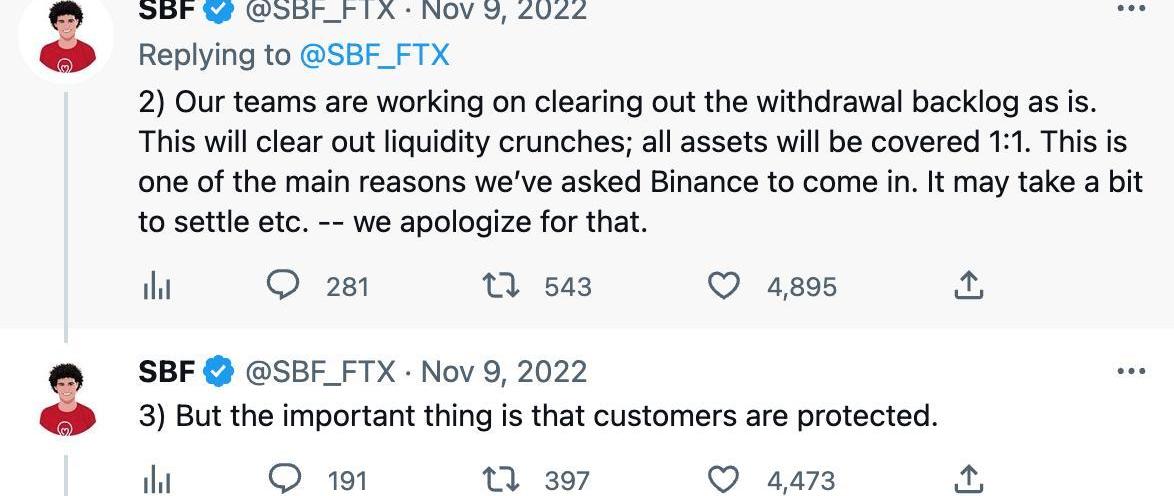View analytics of the customers protected tweet
Image resolution: width=1174 pixels, height=496 pixels.
(156, 480)
